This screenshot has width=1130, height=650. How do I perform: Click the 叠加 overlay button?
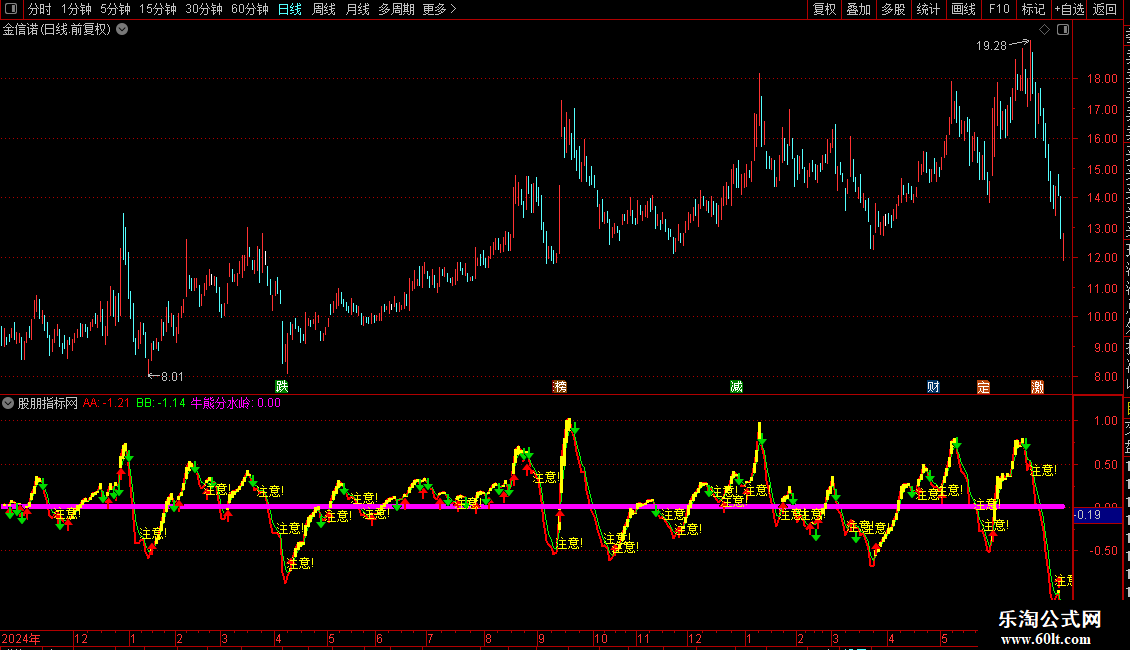(x=858, y=9)
